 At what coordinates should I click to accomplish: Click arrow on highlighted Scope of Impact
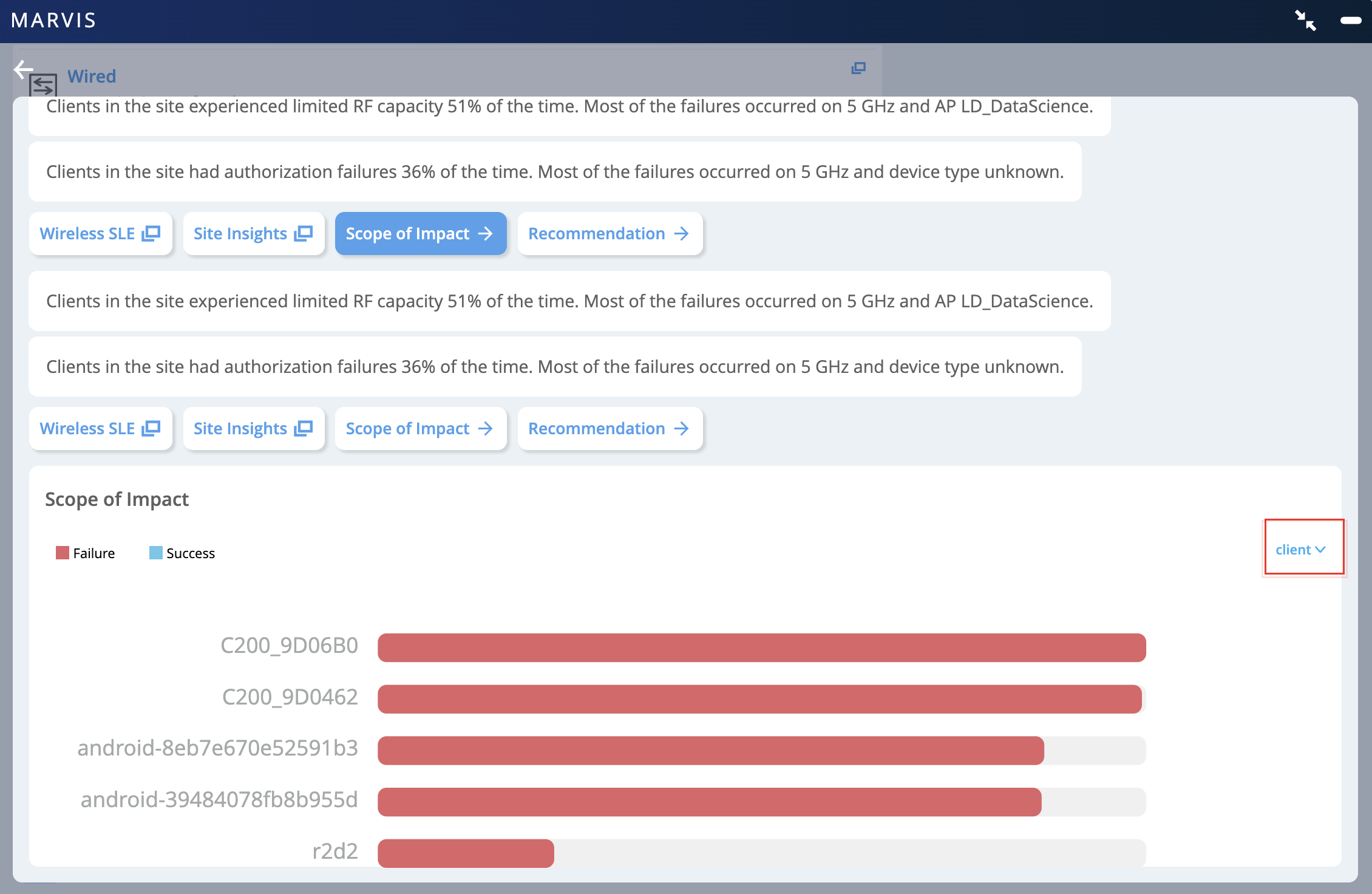(485, 233)
